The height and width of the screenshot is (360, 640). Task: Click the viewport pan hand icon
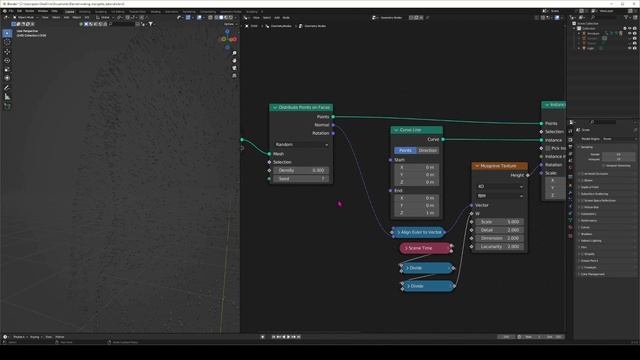tap(234, 60)
